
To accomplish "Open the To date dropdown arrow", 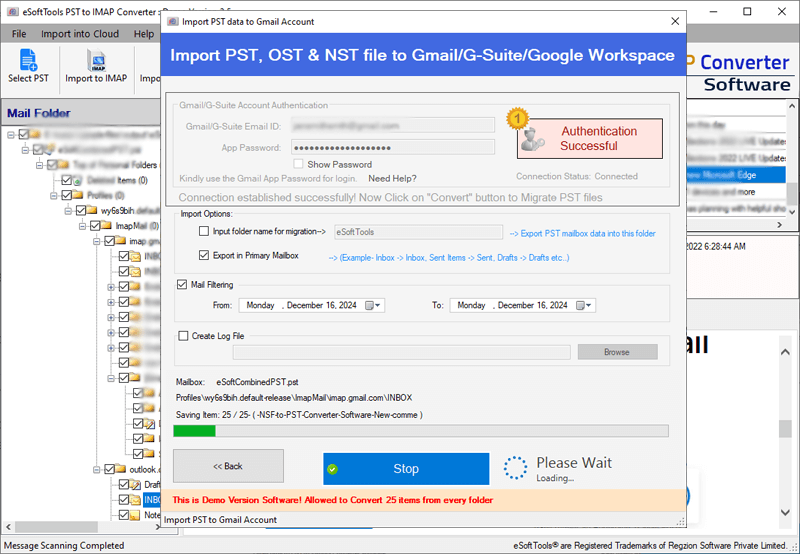I will pos(589,305).
